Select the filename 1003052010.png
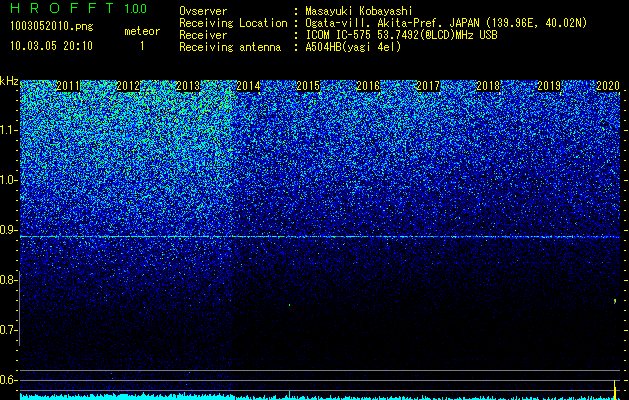629x400 pixels. (52, 26)
